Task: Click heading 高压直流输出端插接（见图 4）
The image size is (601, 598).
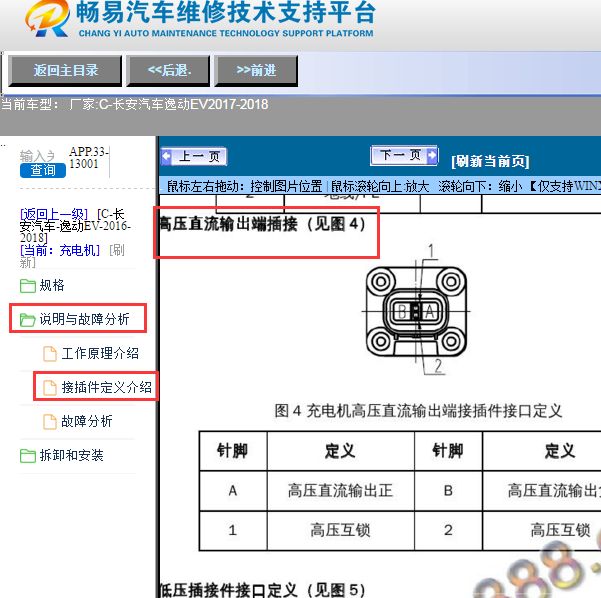Action: click(x=262, y=224)
